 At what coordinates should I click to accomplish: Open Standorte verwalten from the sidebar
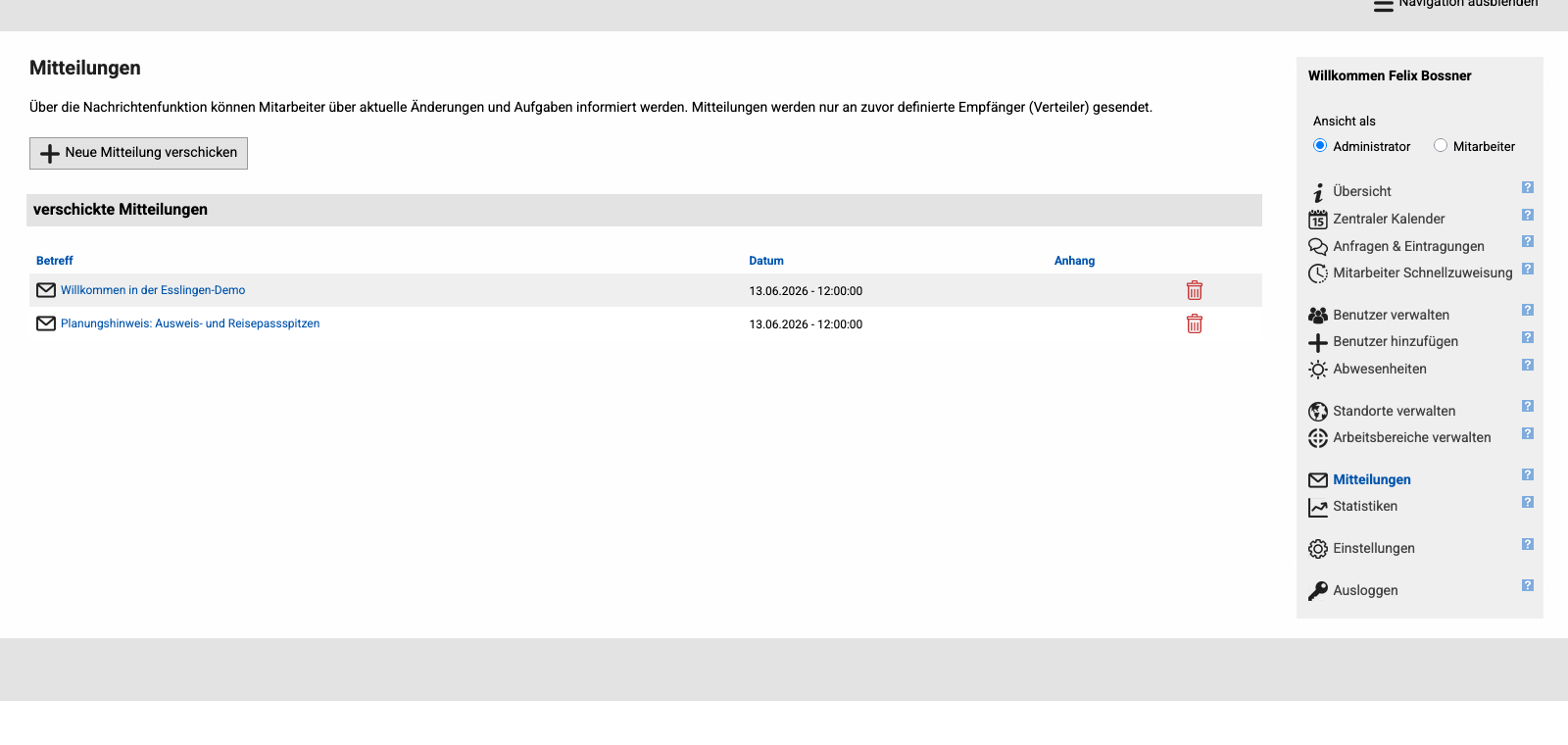[1394, 411]
